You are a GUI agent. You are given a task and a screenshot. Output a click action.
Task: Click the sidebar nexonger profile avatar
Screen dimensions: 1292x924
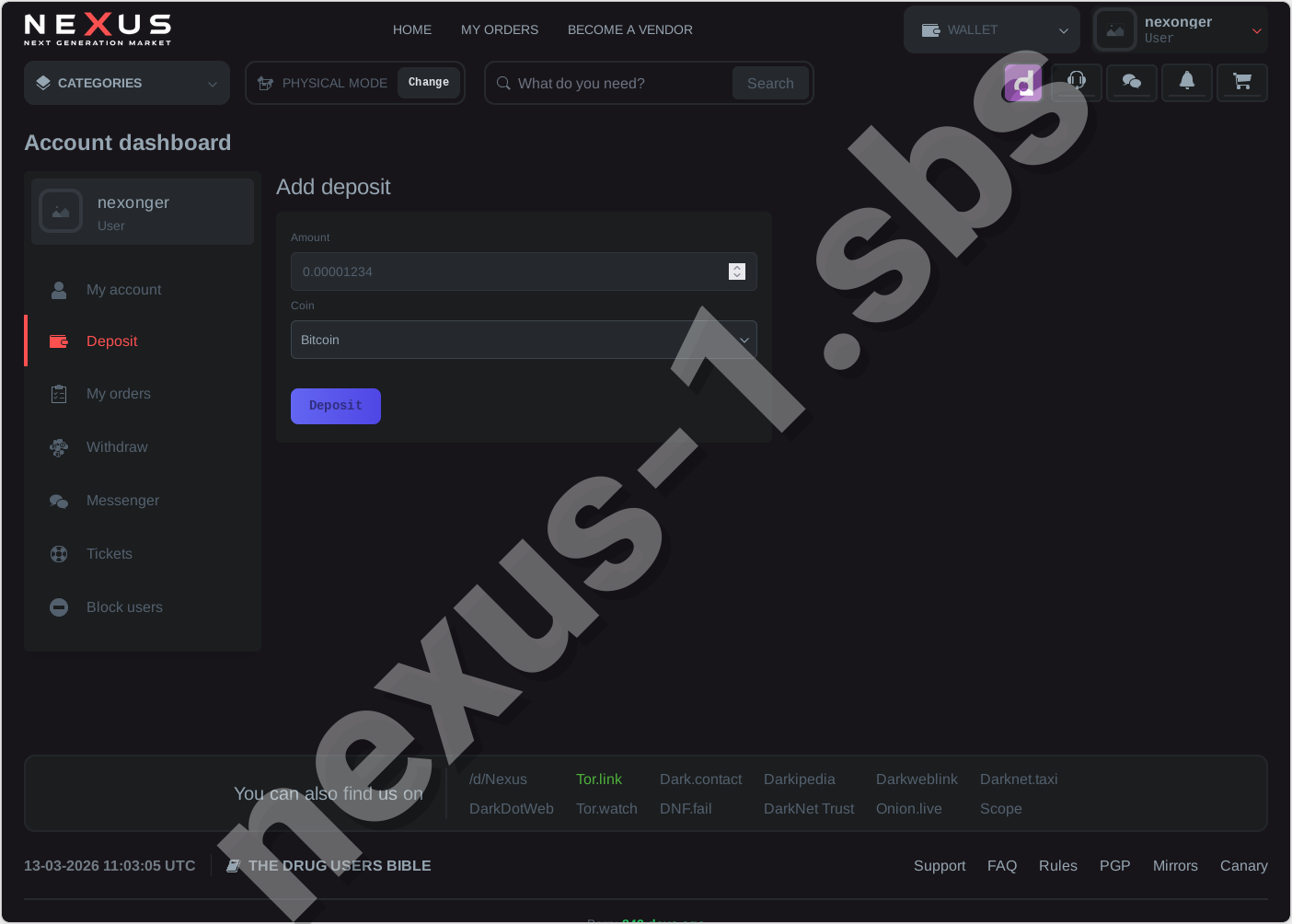click(61, 212)
